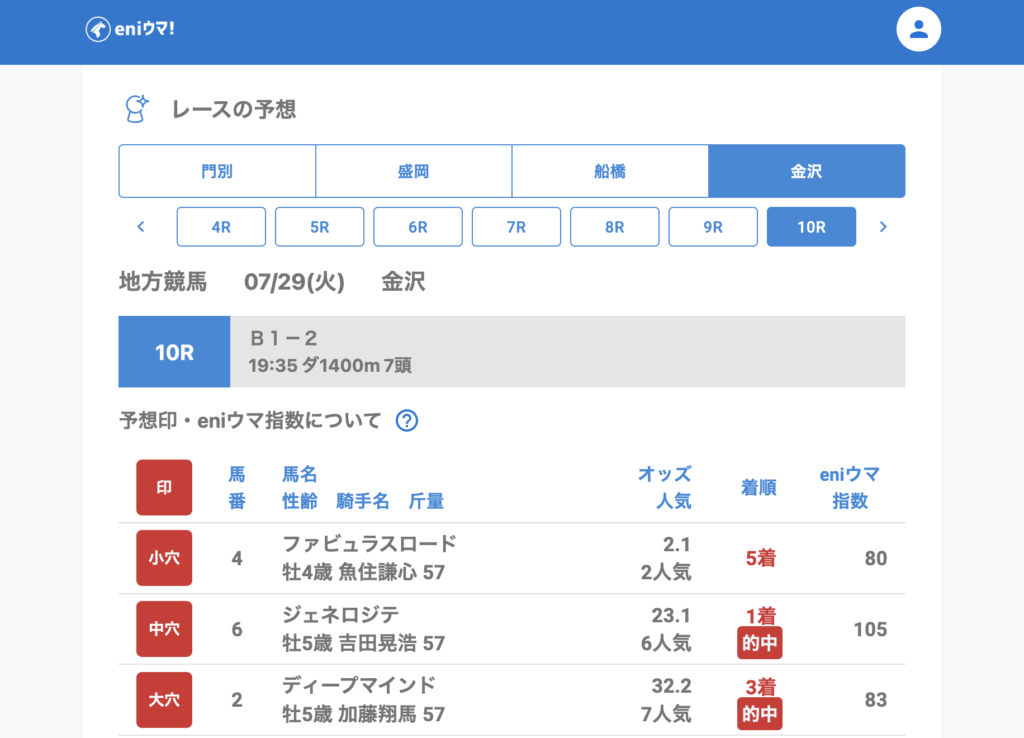Click the 予想印・eniウマ指数について text
The width and height of the screenshot is (1024, 738).
point(250,421)
